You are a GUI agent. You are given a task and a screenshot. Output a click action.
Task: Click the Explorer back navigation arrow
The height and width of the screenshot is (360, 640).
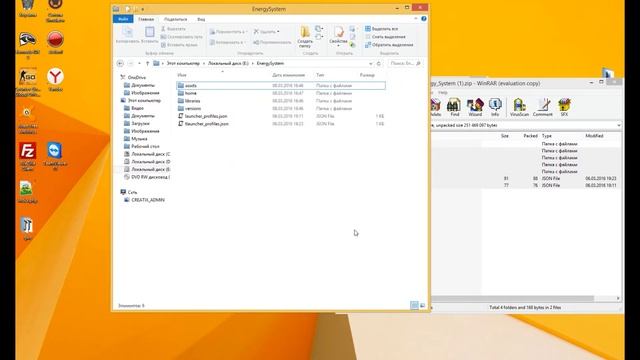(x=120, y=64)
